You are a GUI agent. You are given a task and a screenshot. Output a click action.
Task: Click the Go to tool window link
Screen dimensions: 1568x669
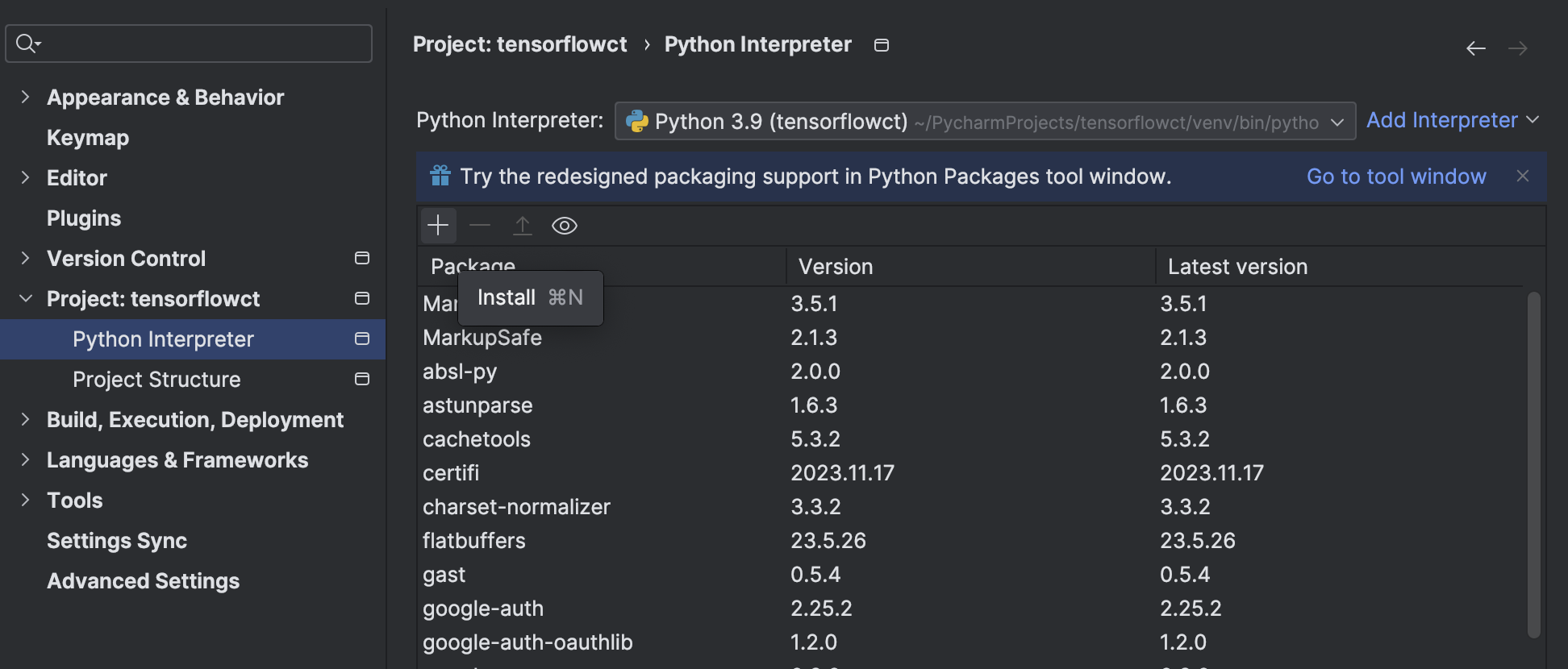point(1396,177)
